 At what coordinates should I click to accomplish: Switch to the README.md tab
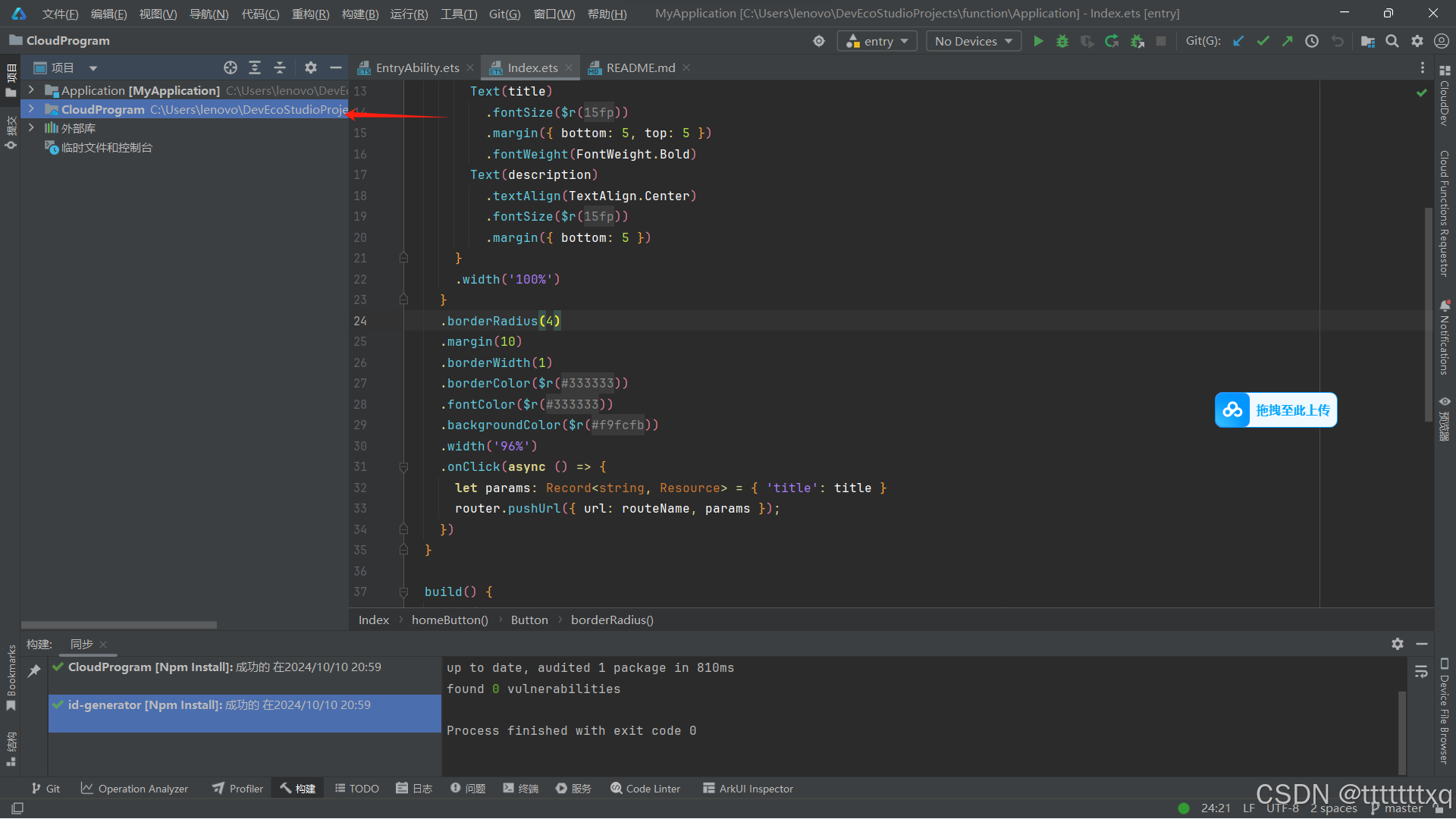[x=639, y=67]
